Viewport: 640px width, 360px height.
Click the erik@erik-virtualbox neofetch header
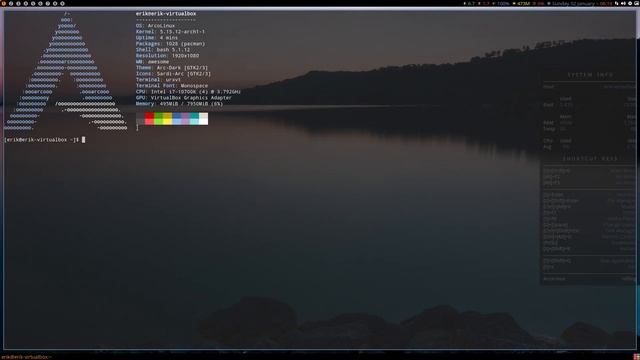pos(166,13)
